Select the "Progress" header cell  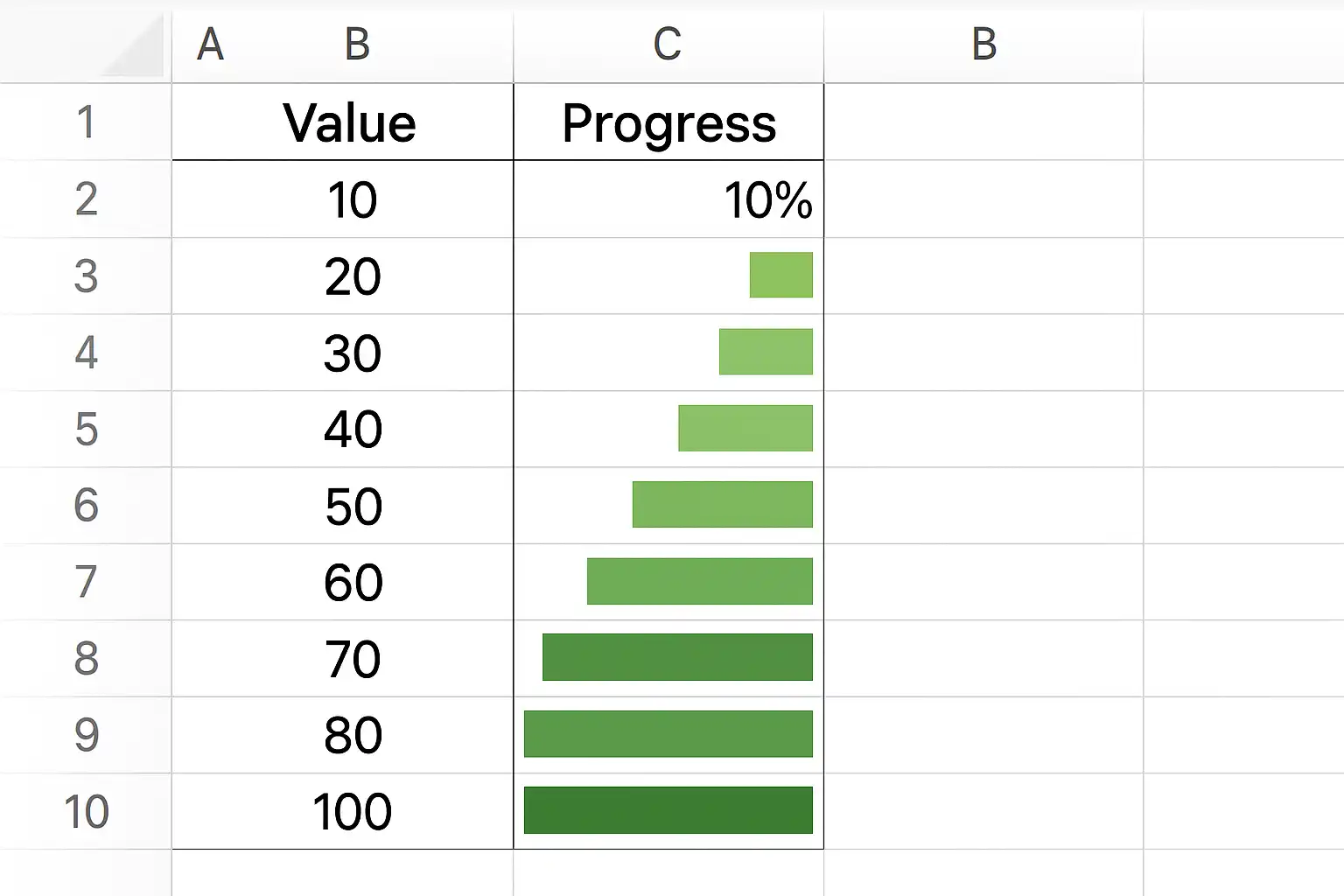(668, 122)
